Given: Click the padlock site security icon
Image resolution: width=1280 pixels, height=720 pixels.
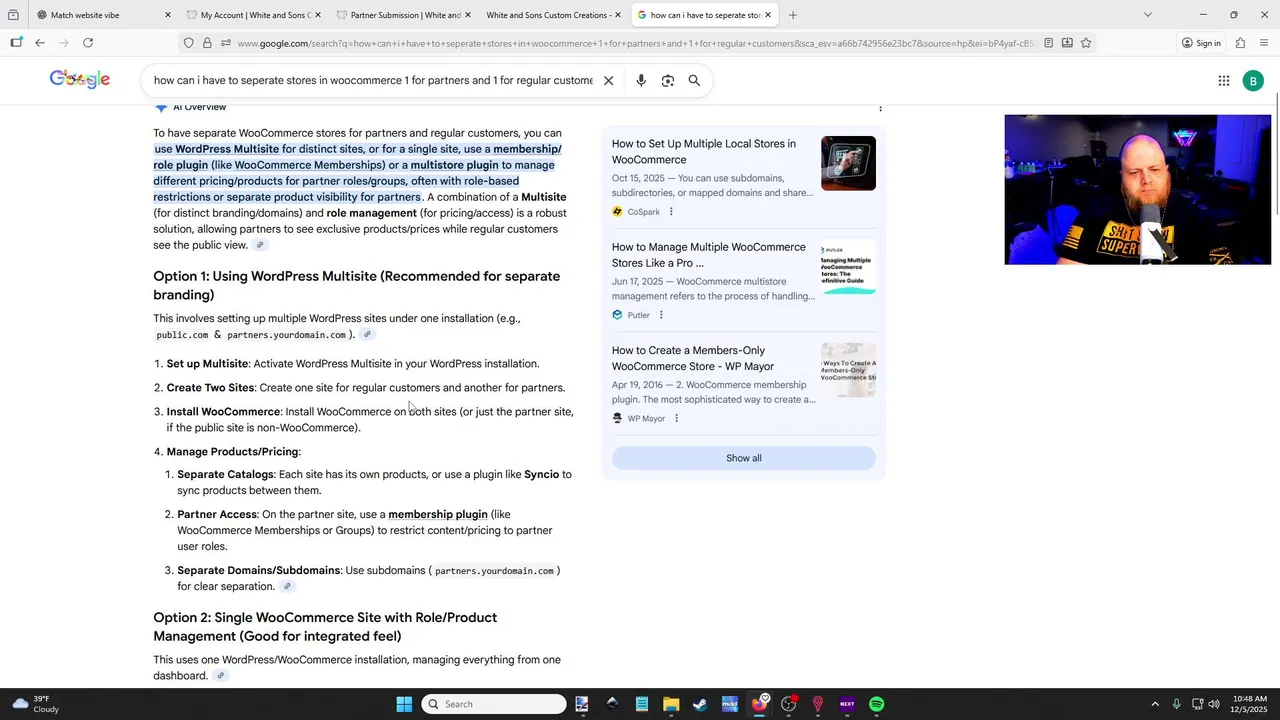Looking at the screenshot, I should click(207, 43).
